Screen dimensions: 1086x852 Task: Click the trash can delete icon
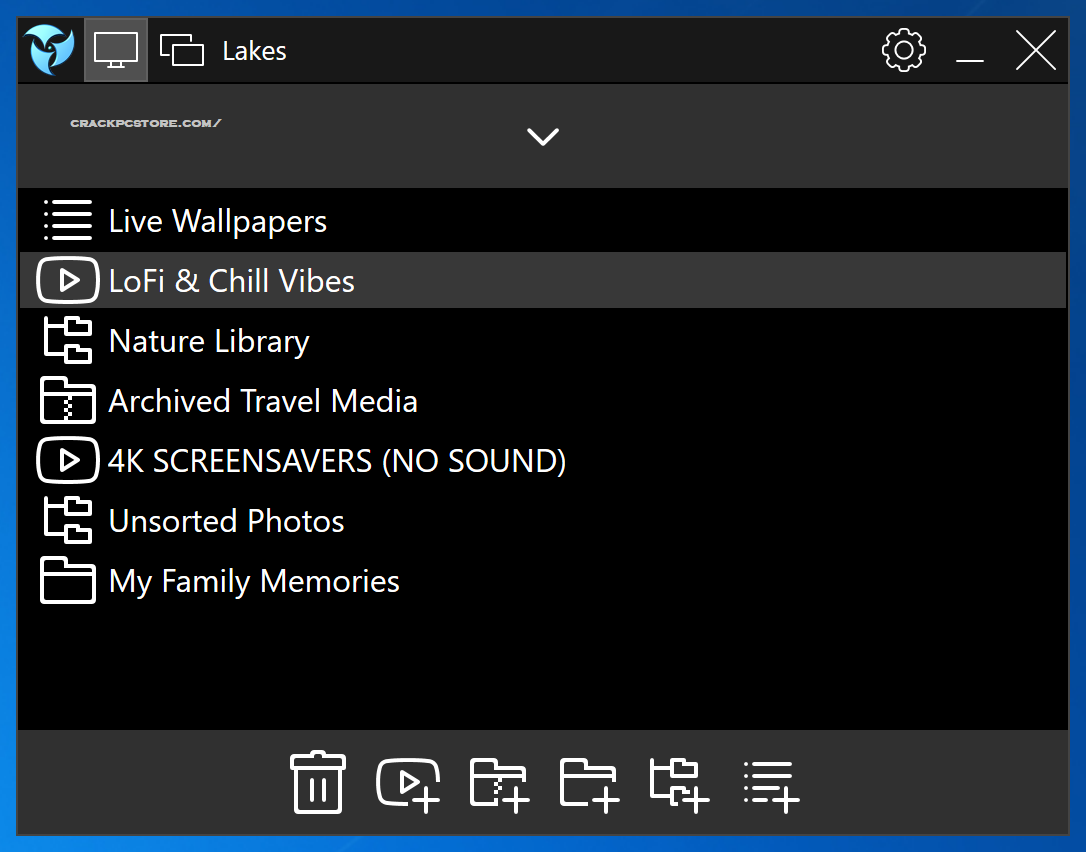pyautogui.click(x=318, y=782)
